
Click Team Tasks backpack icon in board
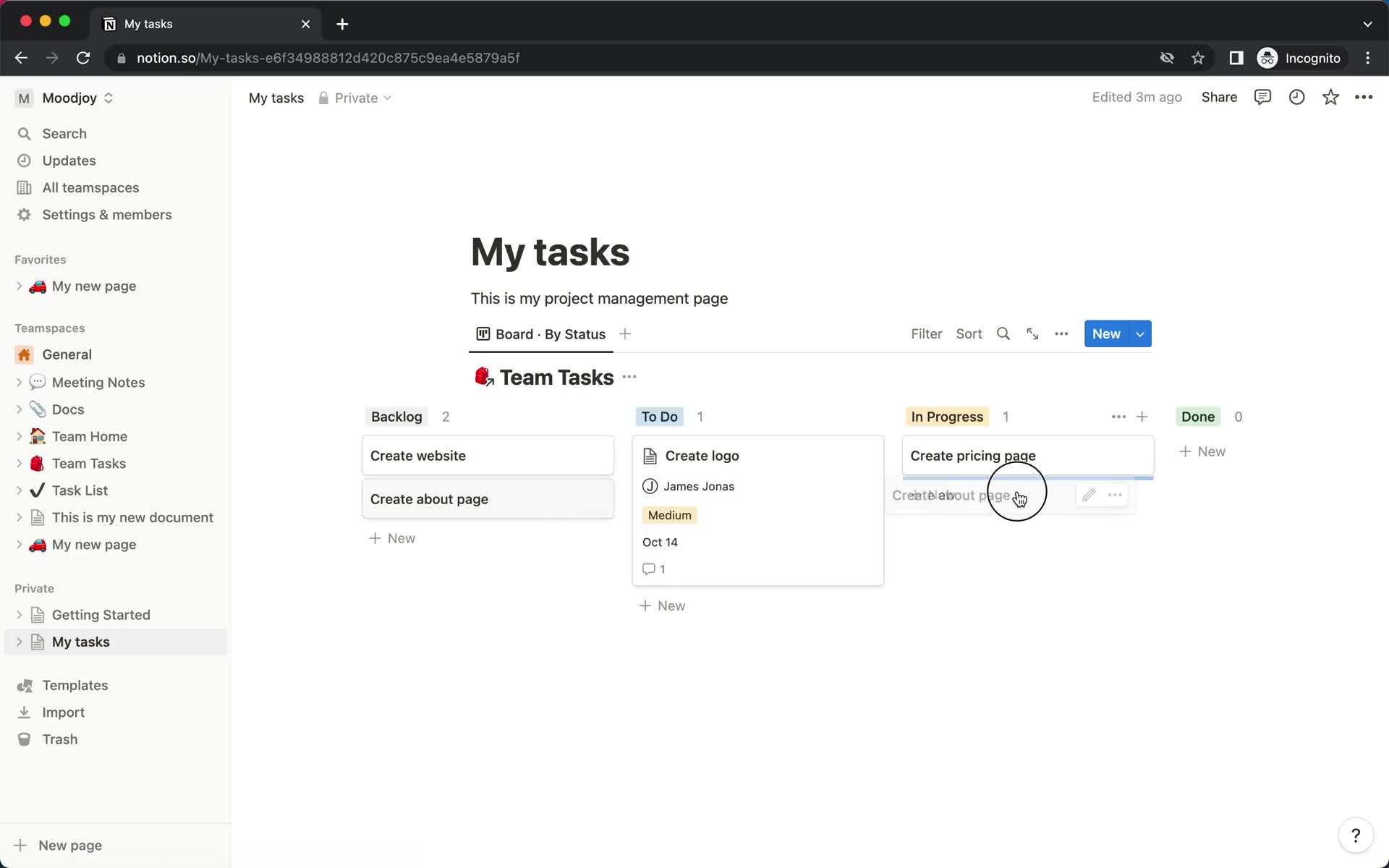click(483, 377)
